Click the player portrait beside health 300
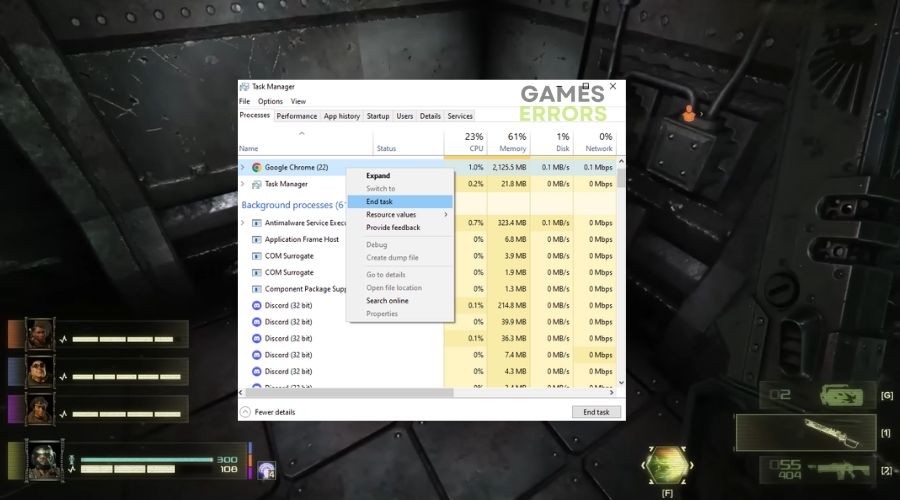 44,460
